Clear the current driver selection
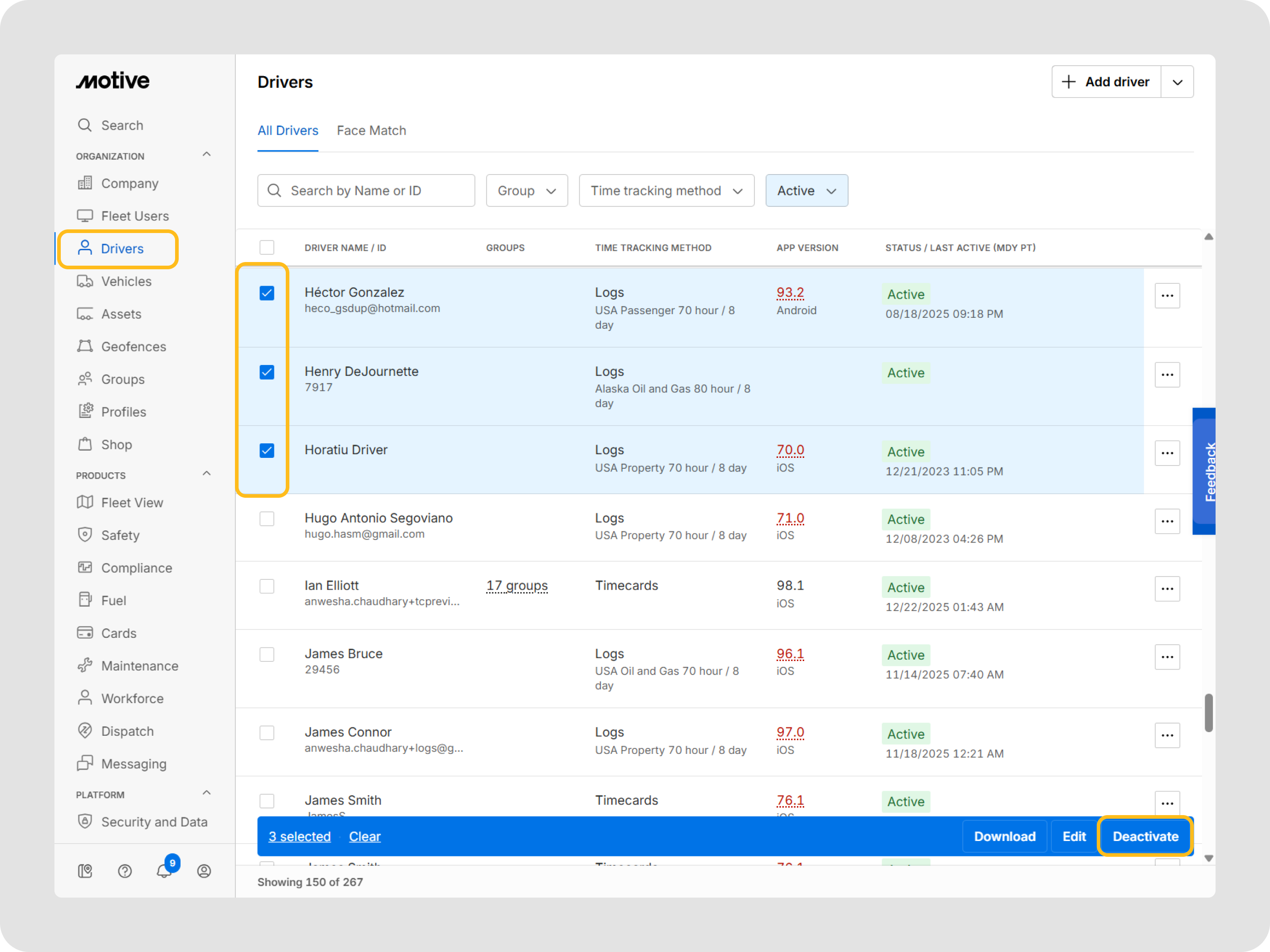Screen dimensions: 1270x952 [x=365, y=836]
